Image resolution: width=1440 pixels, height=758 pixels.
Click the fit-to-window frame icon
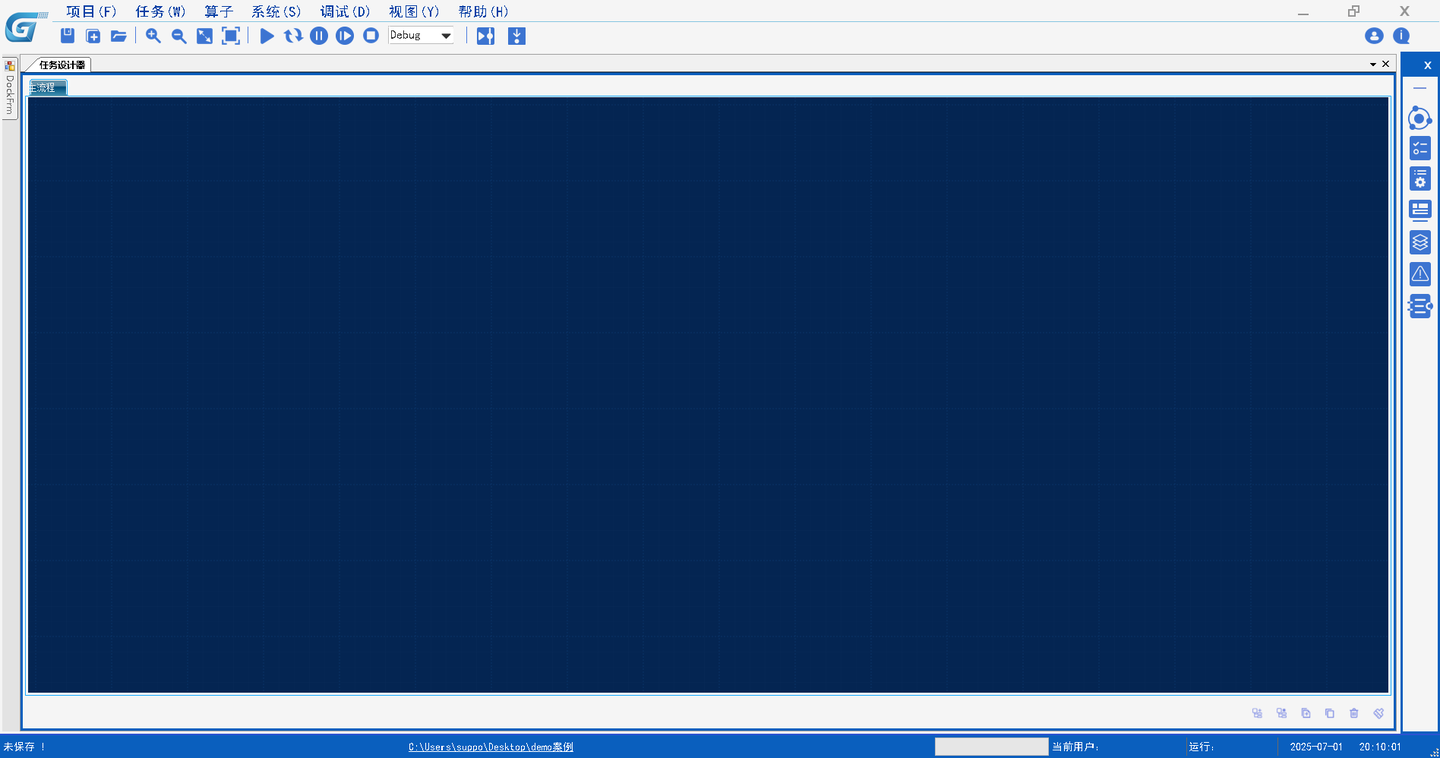pos(231,36)
